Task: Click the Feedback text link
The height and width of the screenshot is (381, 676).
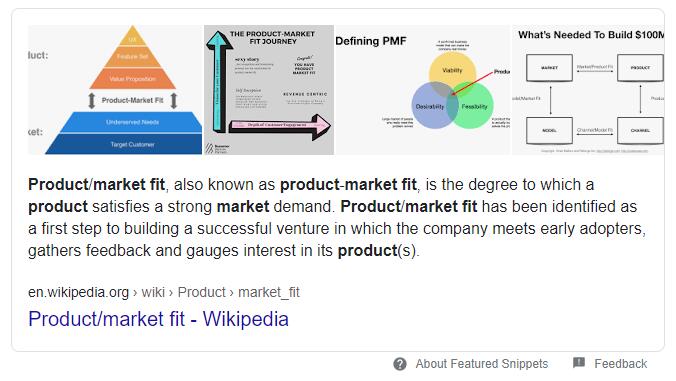Action: (x=620, y=364)
